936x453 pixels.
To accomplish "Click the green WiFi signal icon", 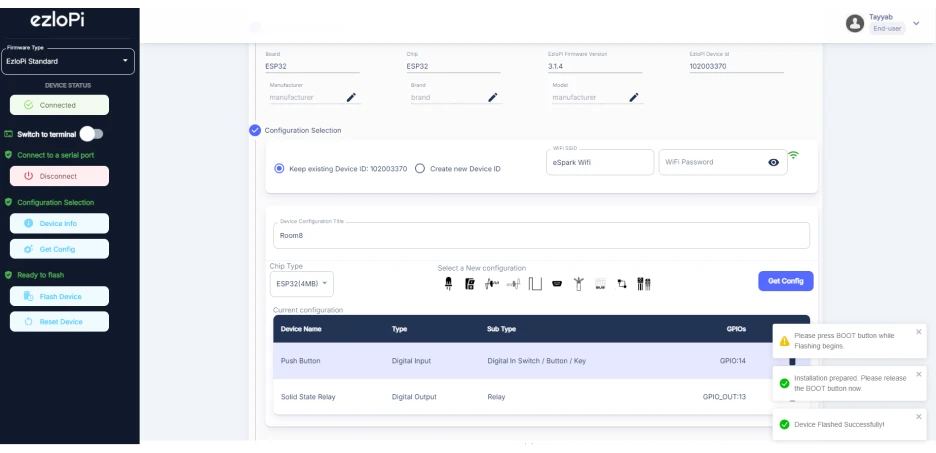I will 793,155.
